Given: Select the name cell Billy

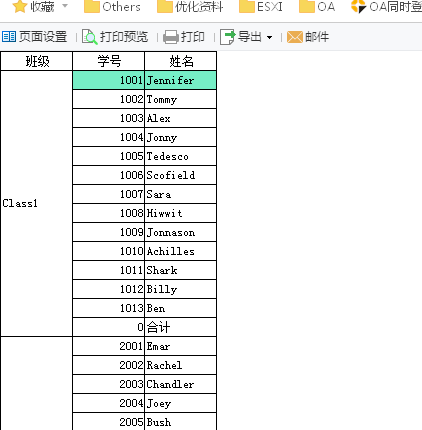Looking at the screenshot, I should [181, 289].
